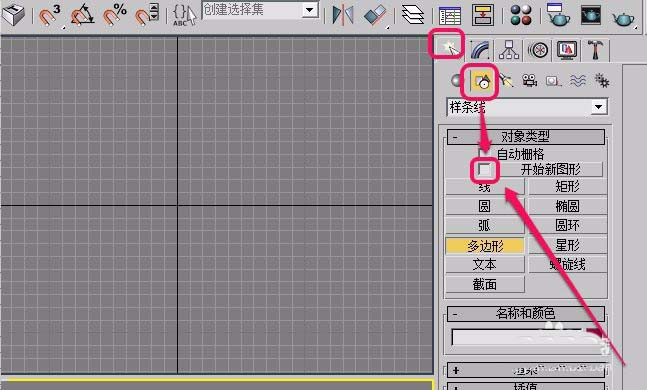
Task: Switch to the Modify panel tab
Action: coord(480,50)
